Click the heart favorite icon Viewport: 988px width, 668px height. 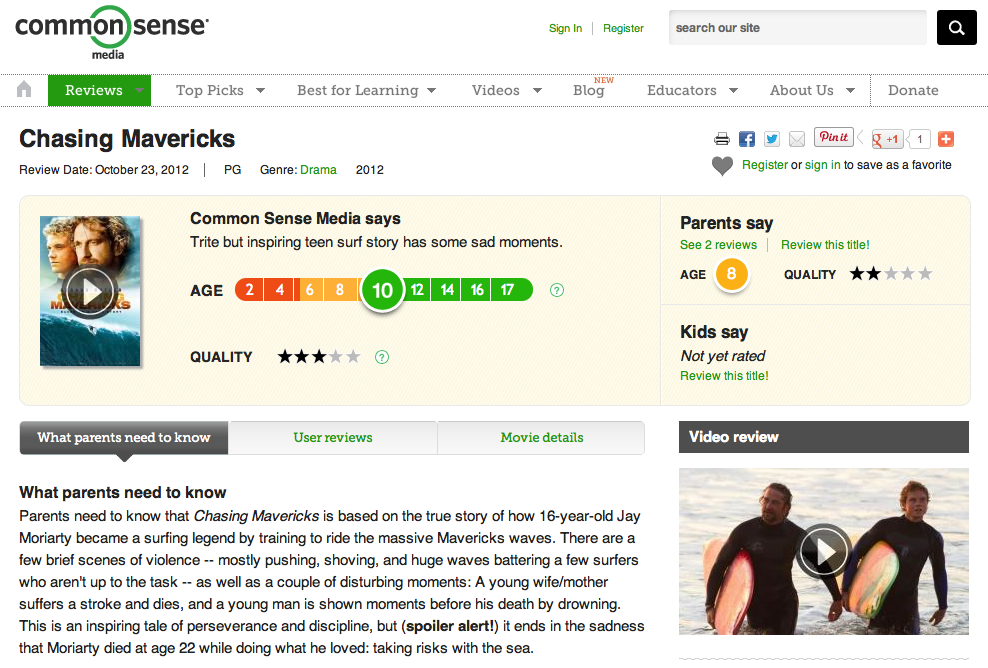[x=722, y=166]
